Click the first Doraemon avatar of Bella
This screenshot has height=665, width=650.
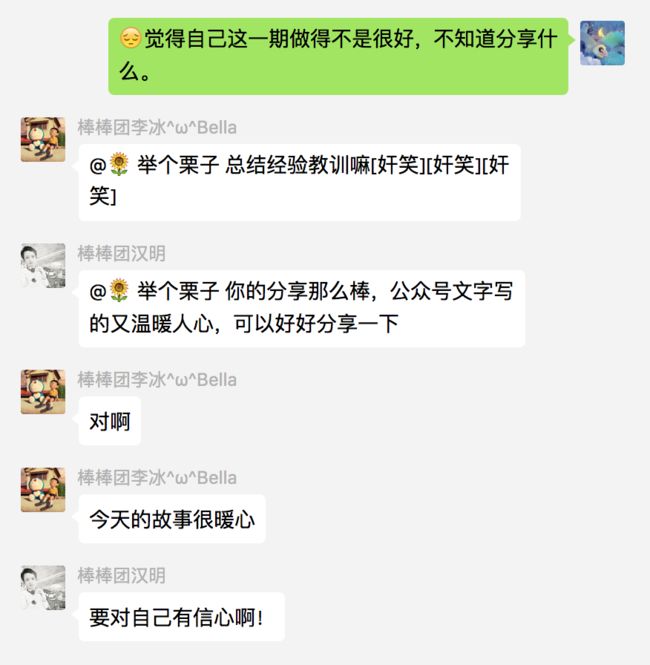click(43, 140)
